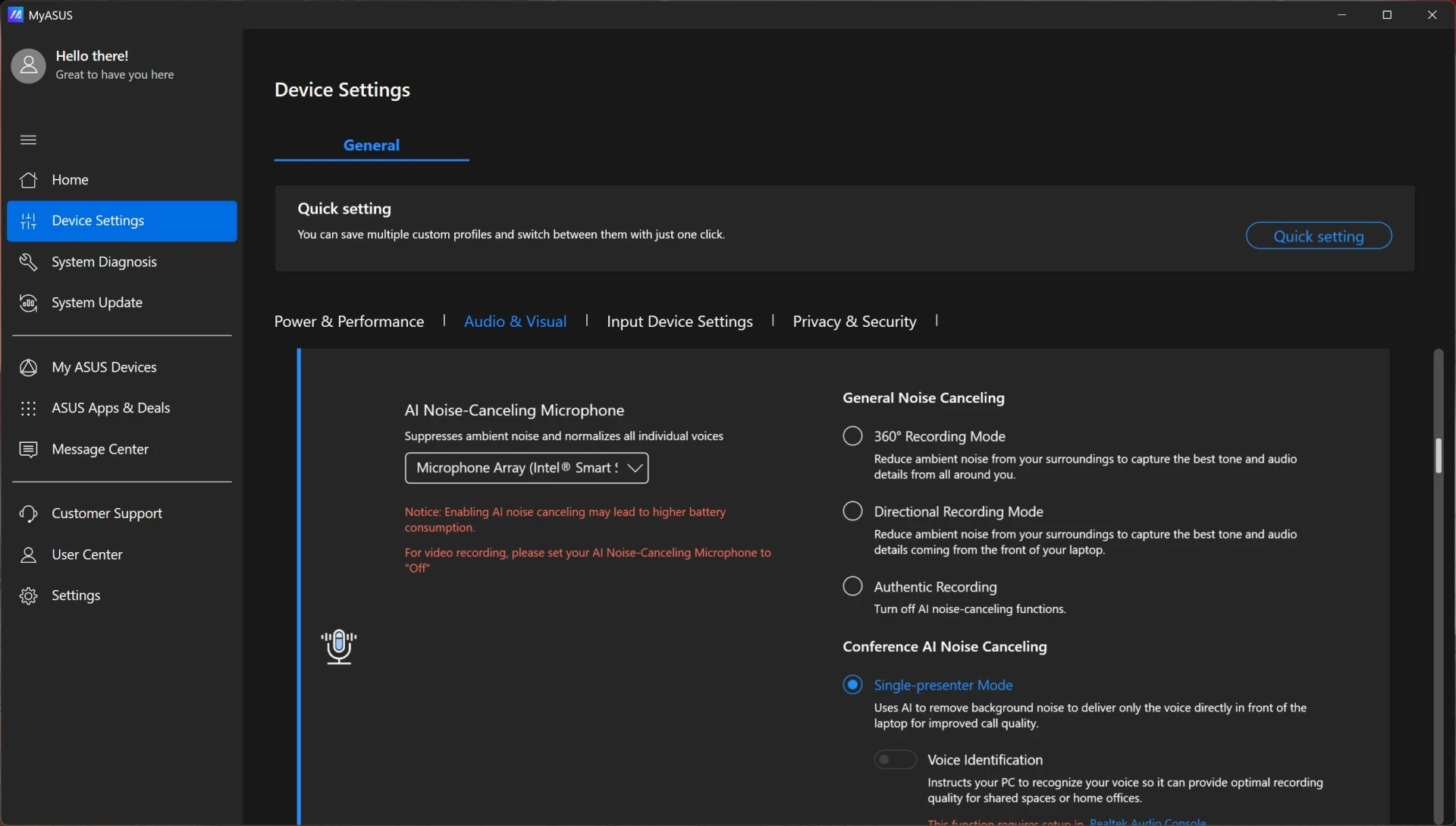Click the microphone icon in the panel
The height and width of the screenshot is (826, 1456).
click(339, 647)
